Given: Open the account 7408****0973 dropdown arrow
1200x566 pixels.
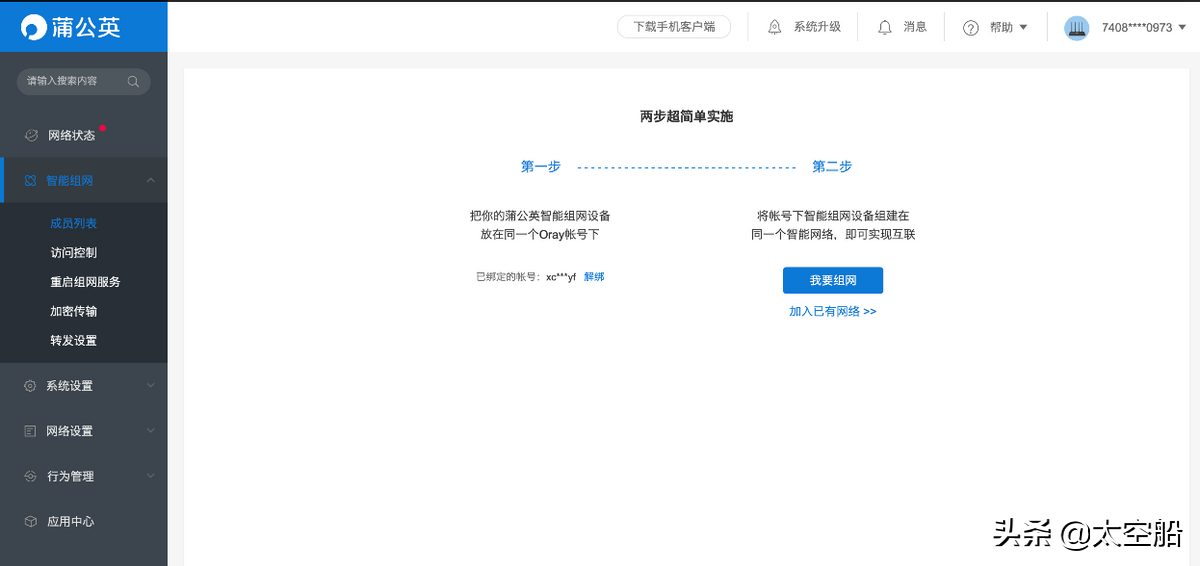Looking at the screenshot, I should (1182, 28).
